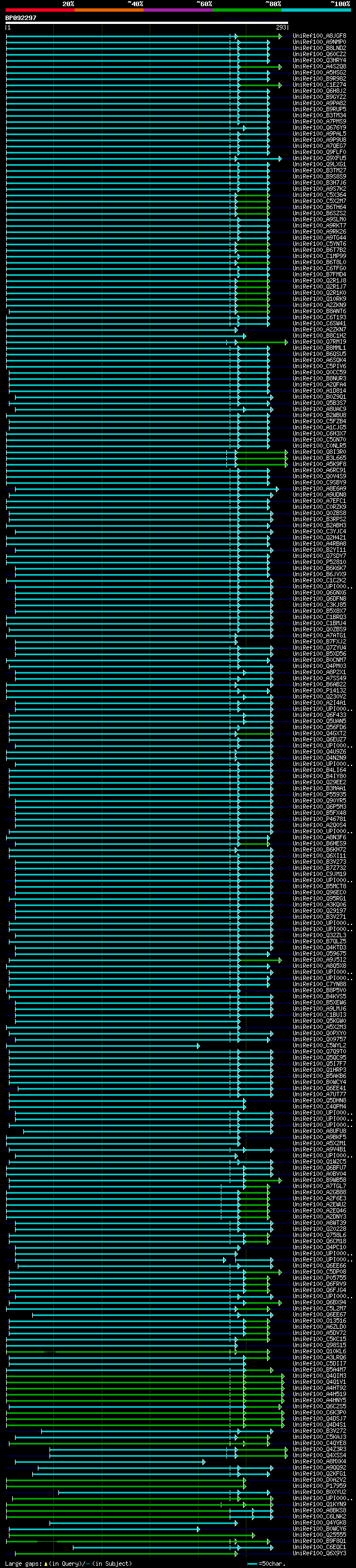Select label UniRef100_A9PA82
Viewport: 356px width, 1568px height.
coord(319,103)
